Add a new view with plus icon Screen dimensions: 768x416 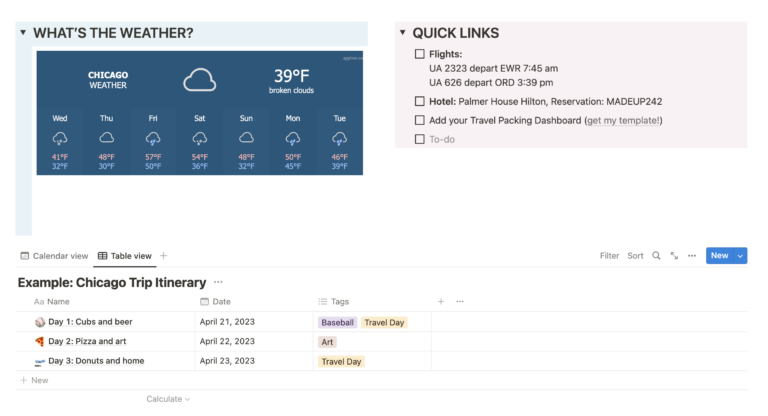click(164, 255)
